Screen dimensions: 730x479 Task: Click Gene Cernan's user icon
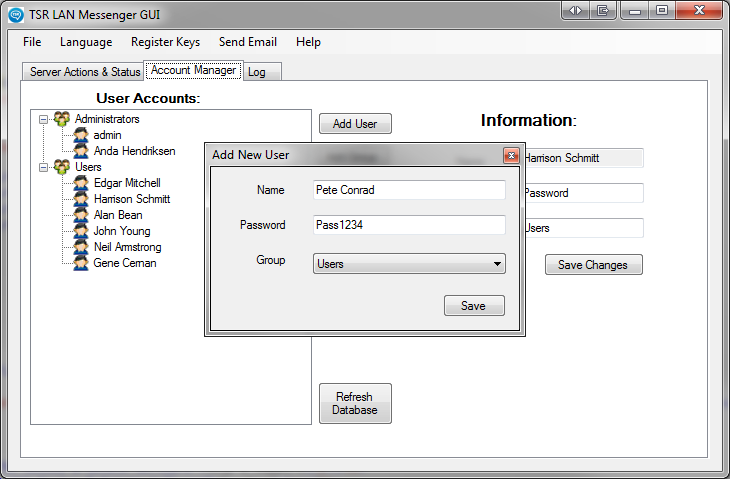81,263
